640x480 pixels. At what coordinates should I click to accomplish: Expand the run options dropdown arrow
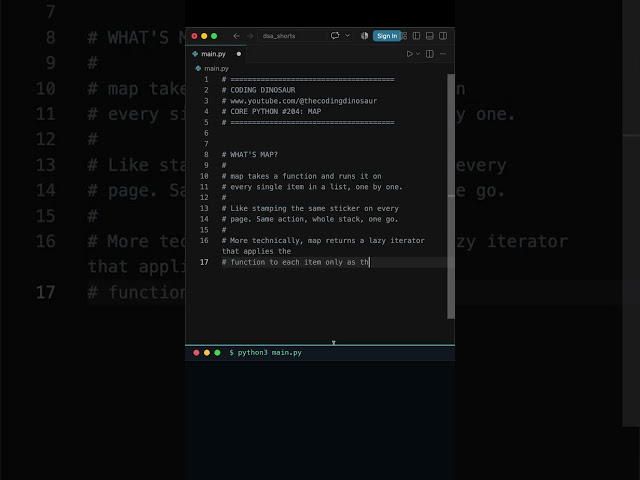pos(418,54)
